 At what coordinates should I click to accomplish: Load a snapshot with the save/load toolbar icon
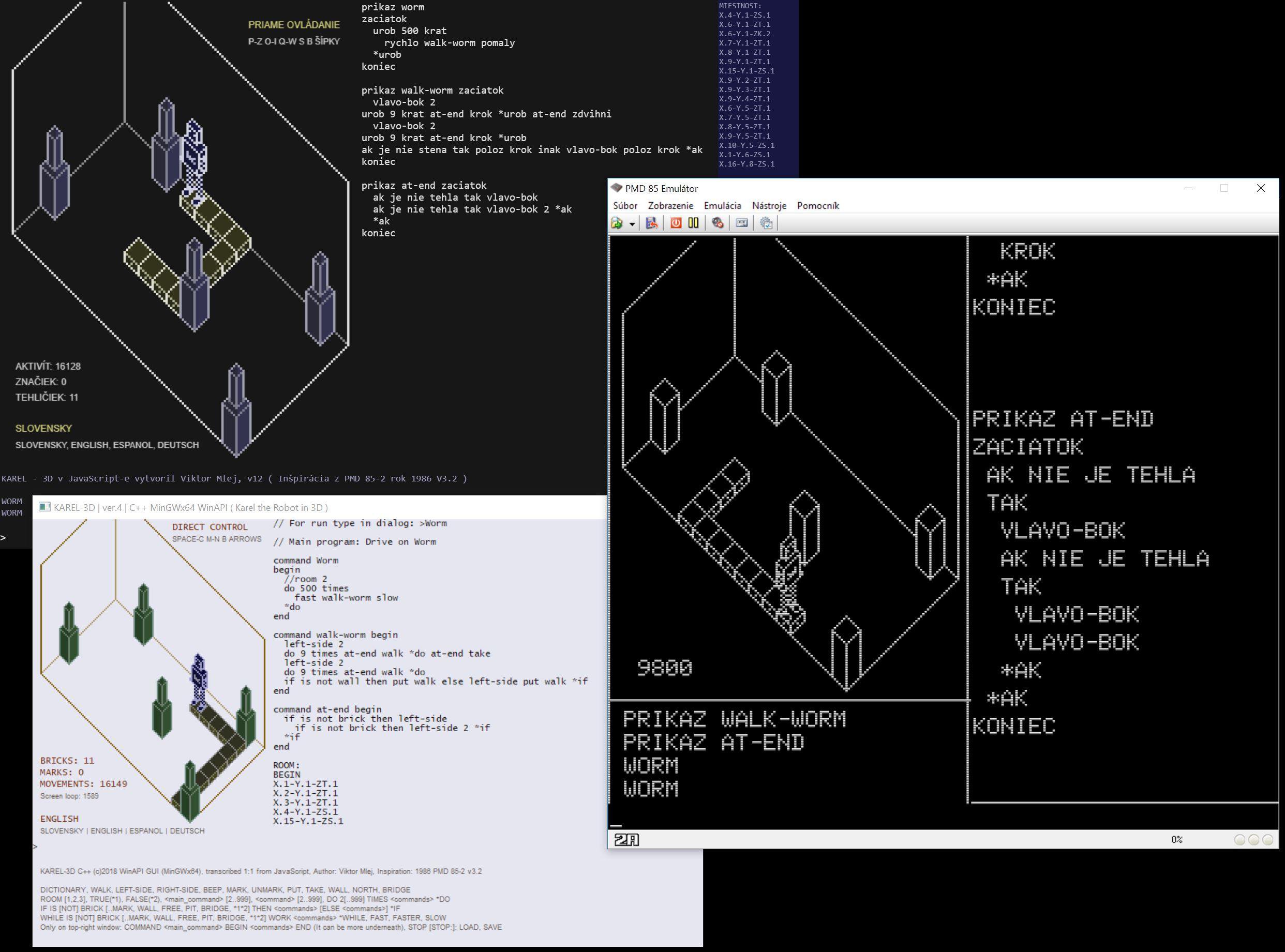[x=653, y=223]
